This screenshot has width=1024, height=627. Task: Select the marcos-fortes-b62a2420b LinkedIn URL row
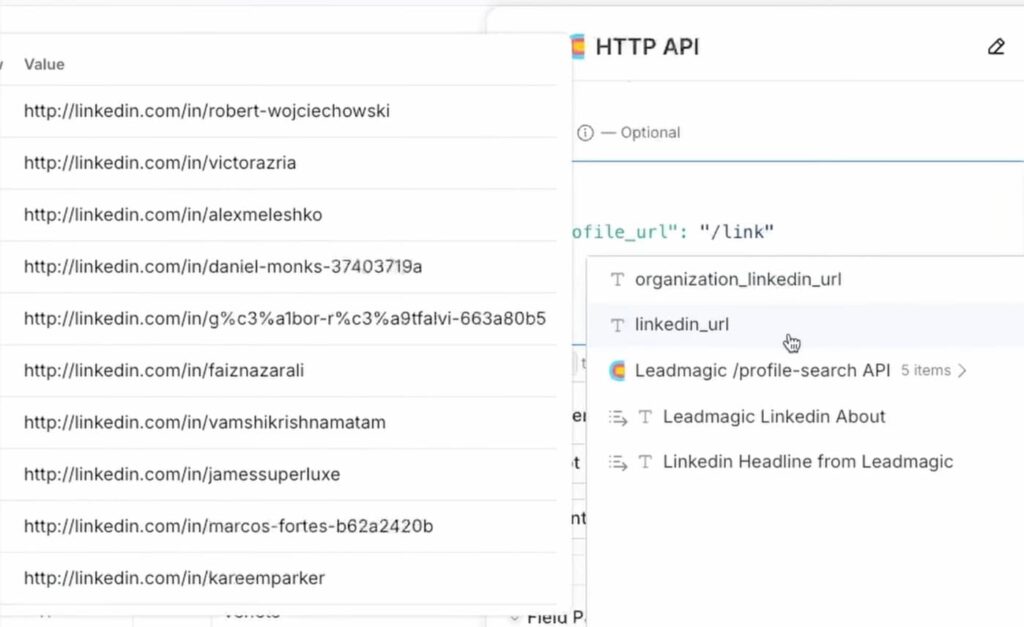point(278,526)
